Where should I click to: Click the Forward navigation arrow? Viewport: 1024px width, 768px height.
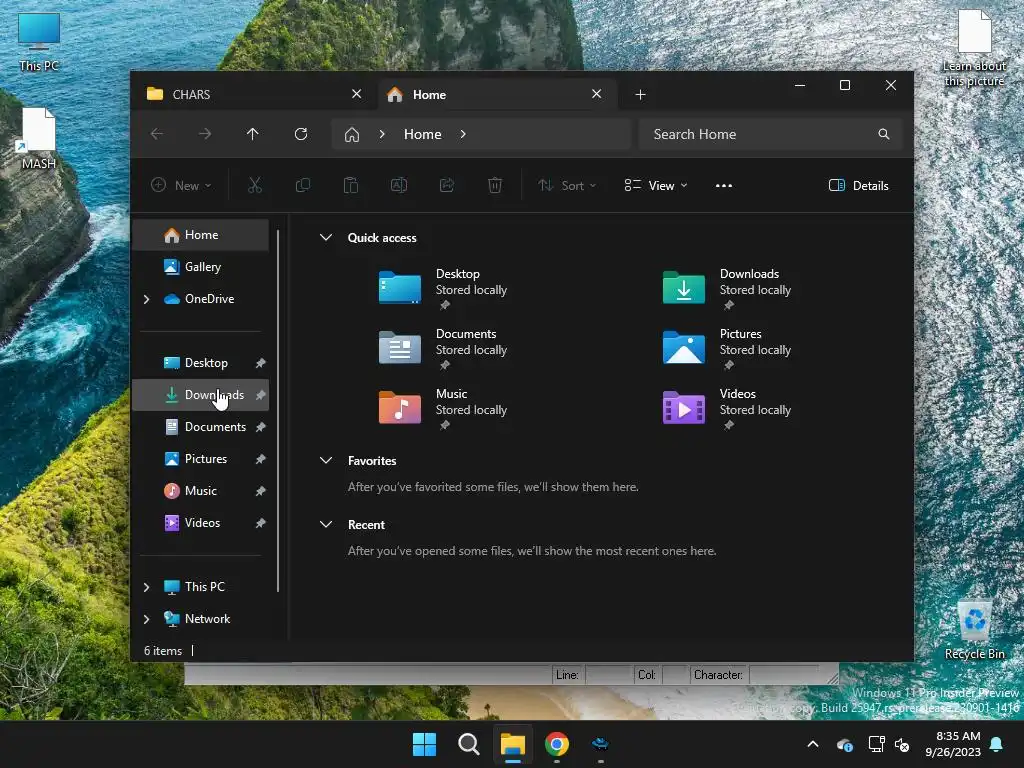click(x=205, y=134)
